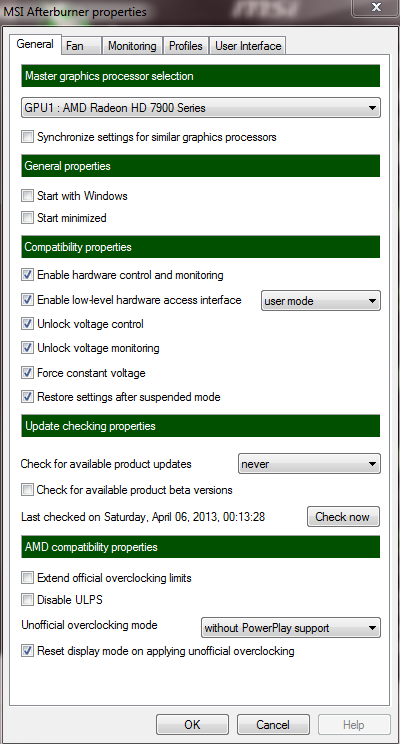
Task: Enable Synchronize settings for similar graphics processors
Action: [28, 137]
